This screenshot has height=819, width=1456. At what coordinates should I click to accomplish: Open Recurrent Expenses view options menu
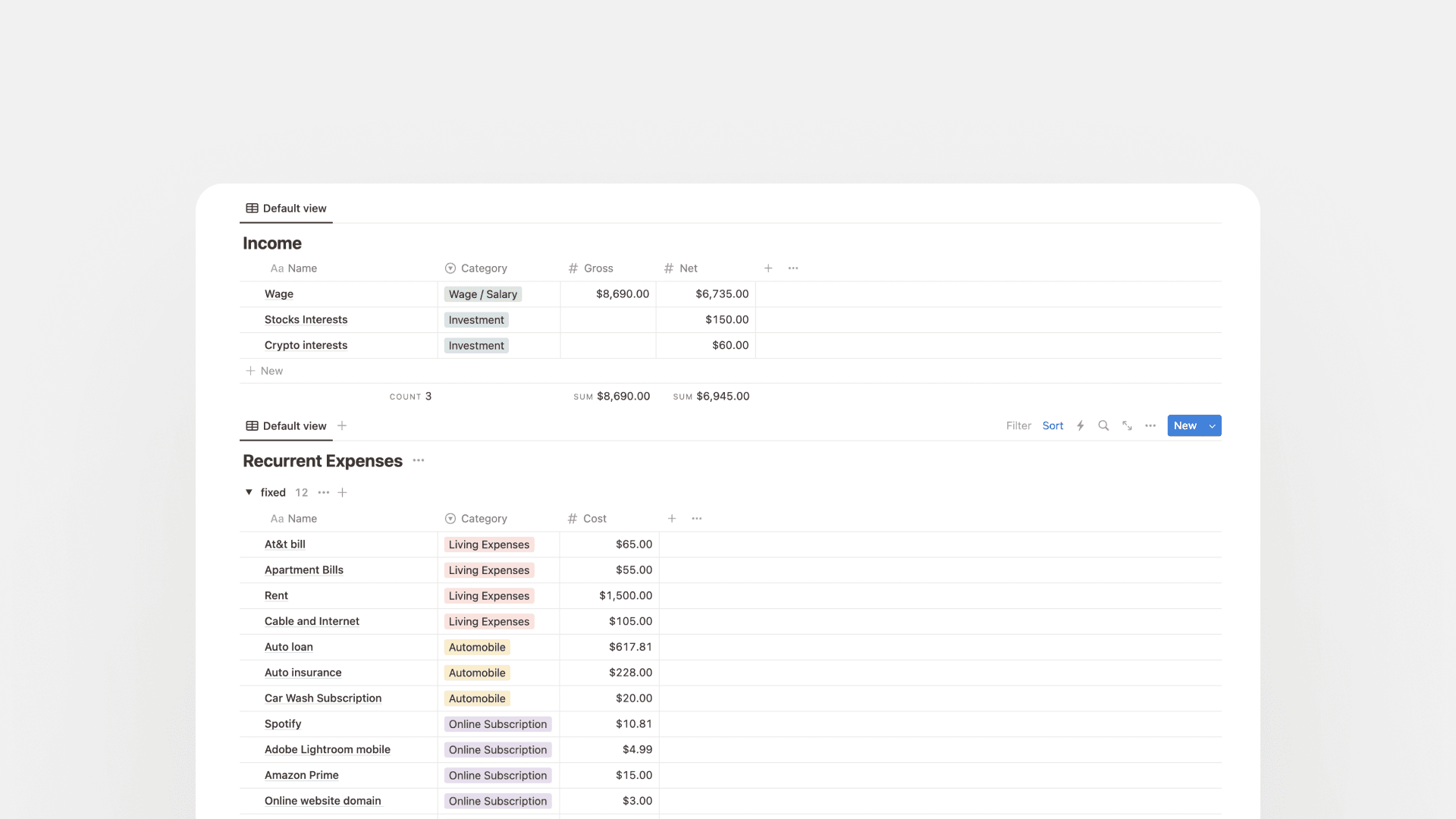point(1150,426)
